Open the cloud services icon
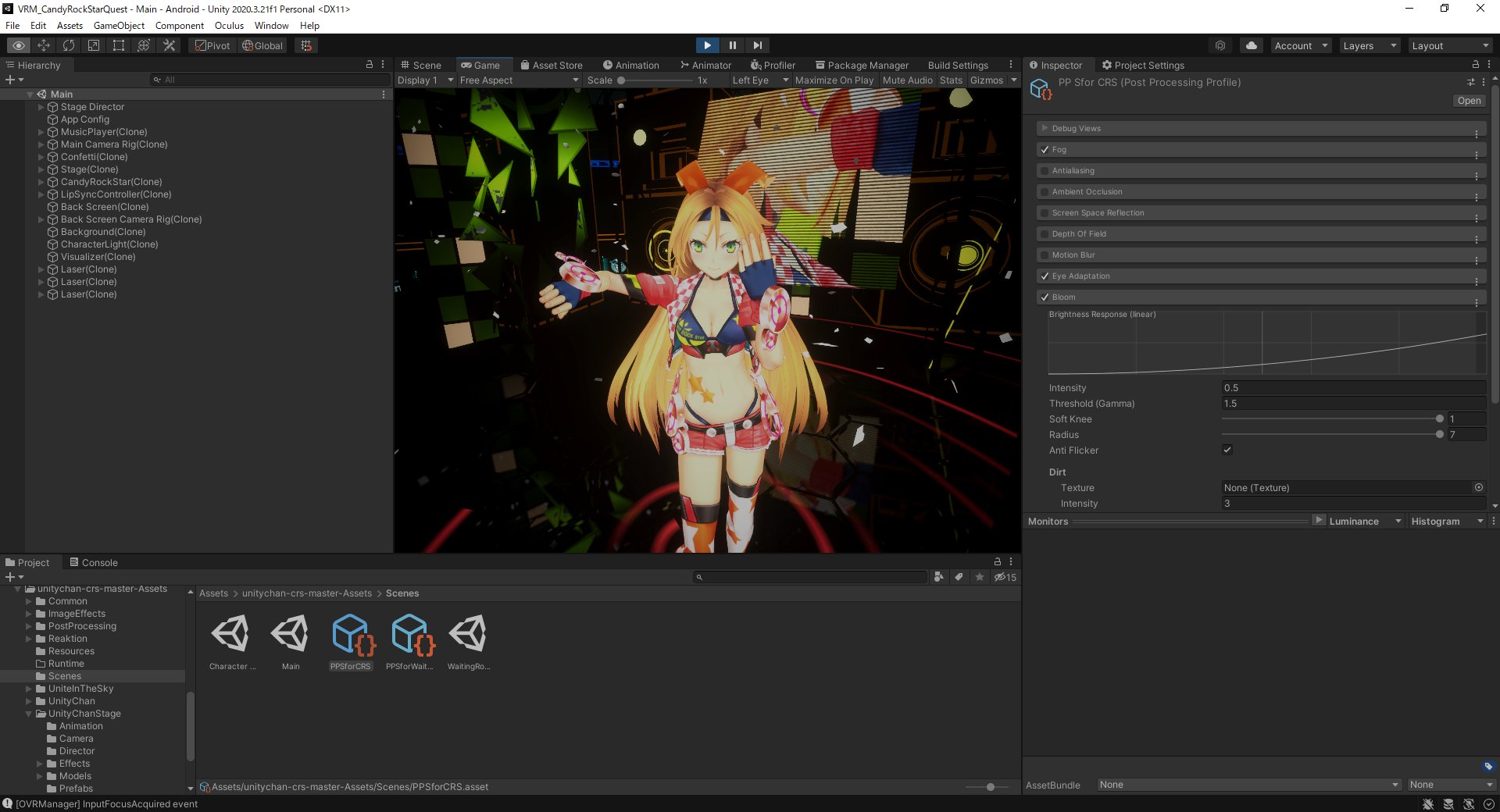Screen dimensions: 1500x812 tap(1251, 45)
